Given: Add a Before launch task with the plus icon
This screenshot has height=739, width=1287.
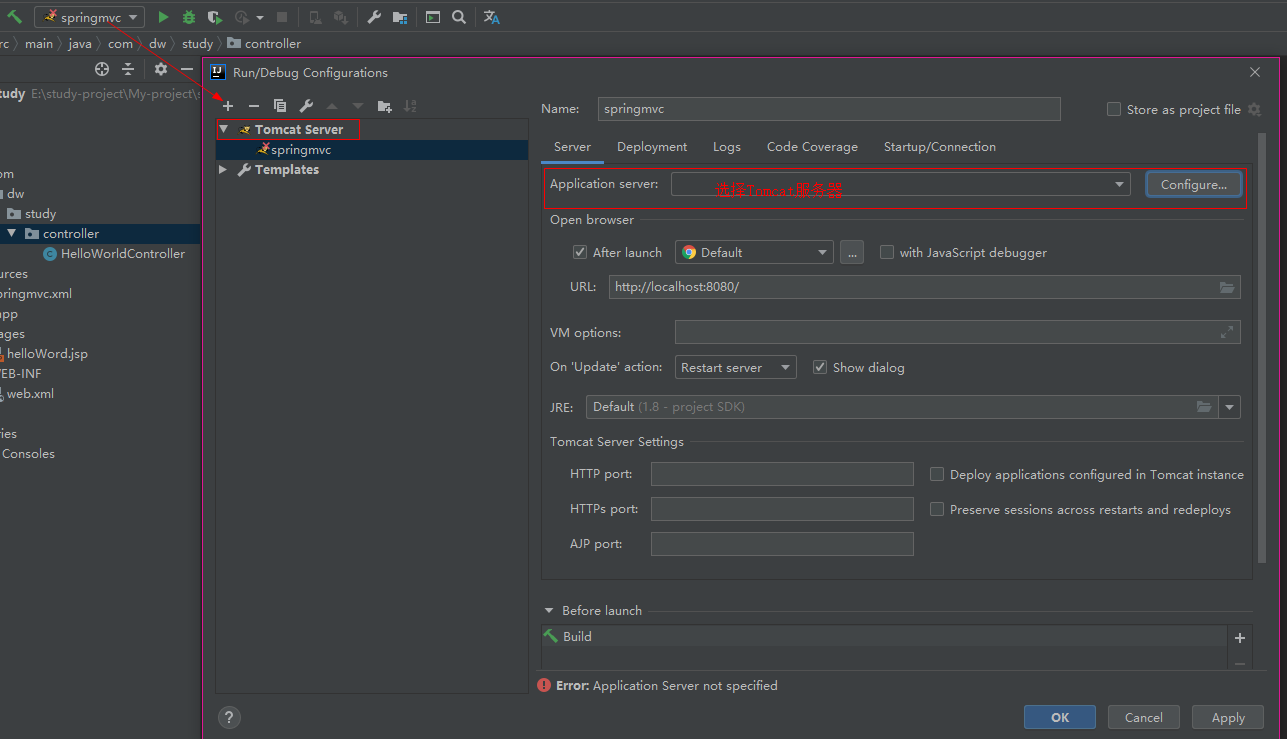Looking at the screenshot, I should [x=1240, y=638].
